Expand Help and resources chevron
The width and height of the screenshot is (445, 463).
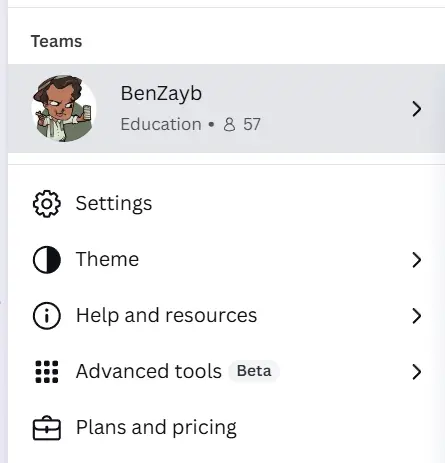point(416,316)
